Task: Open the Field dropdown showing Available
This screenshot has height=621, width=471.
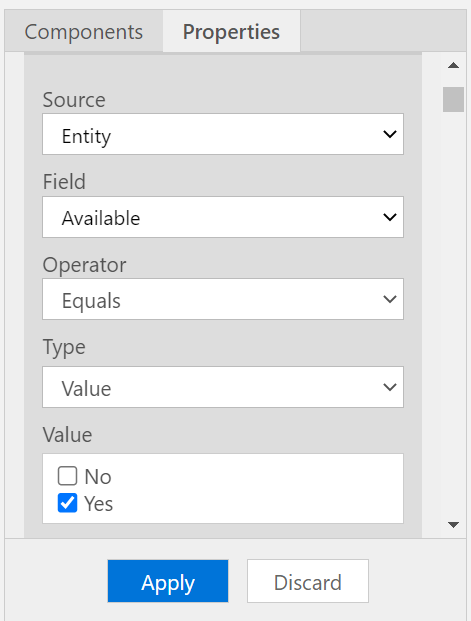Action: coord(223,217)
